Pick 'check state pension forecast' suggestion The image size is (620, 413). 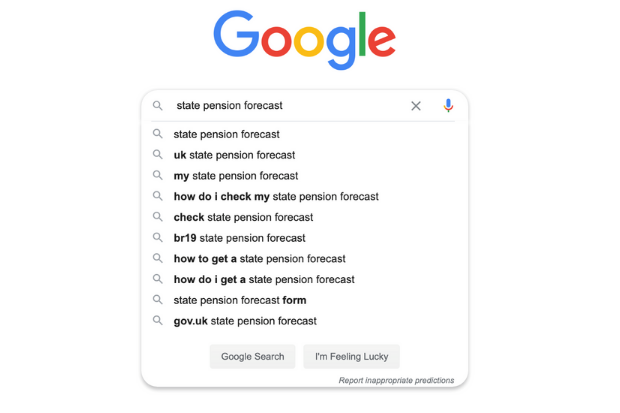304,217
